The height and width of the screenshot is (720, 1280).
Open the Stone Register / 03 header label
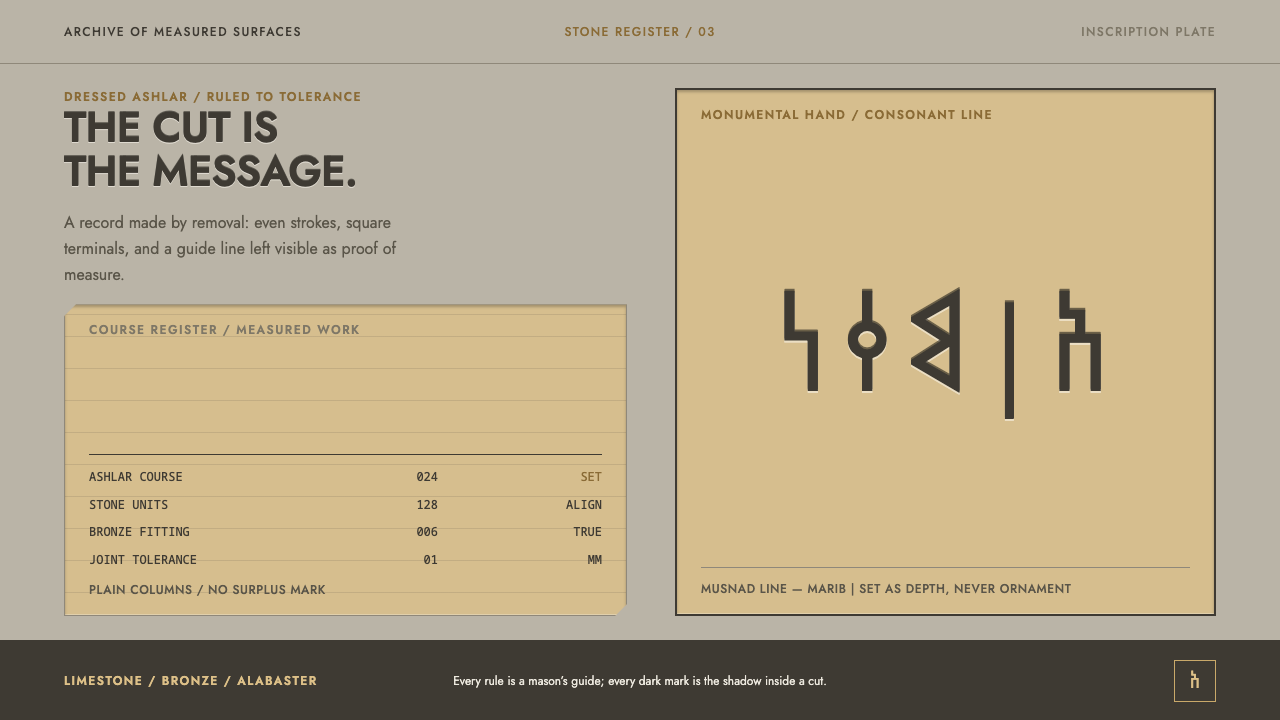coord(640,32)
